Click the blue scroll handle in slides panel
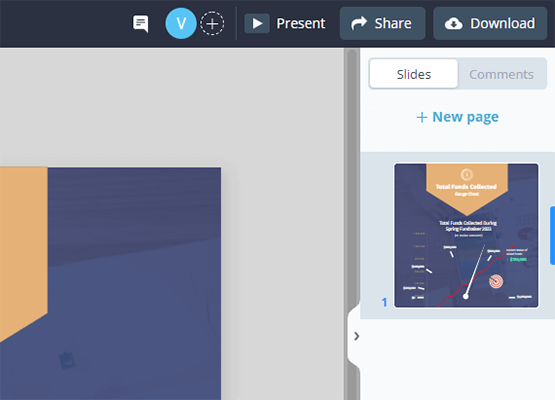555x400 pixels. tap(553, 235)
